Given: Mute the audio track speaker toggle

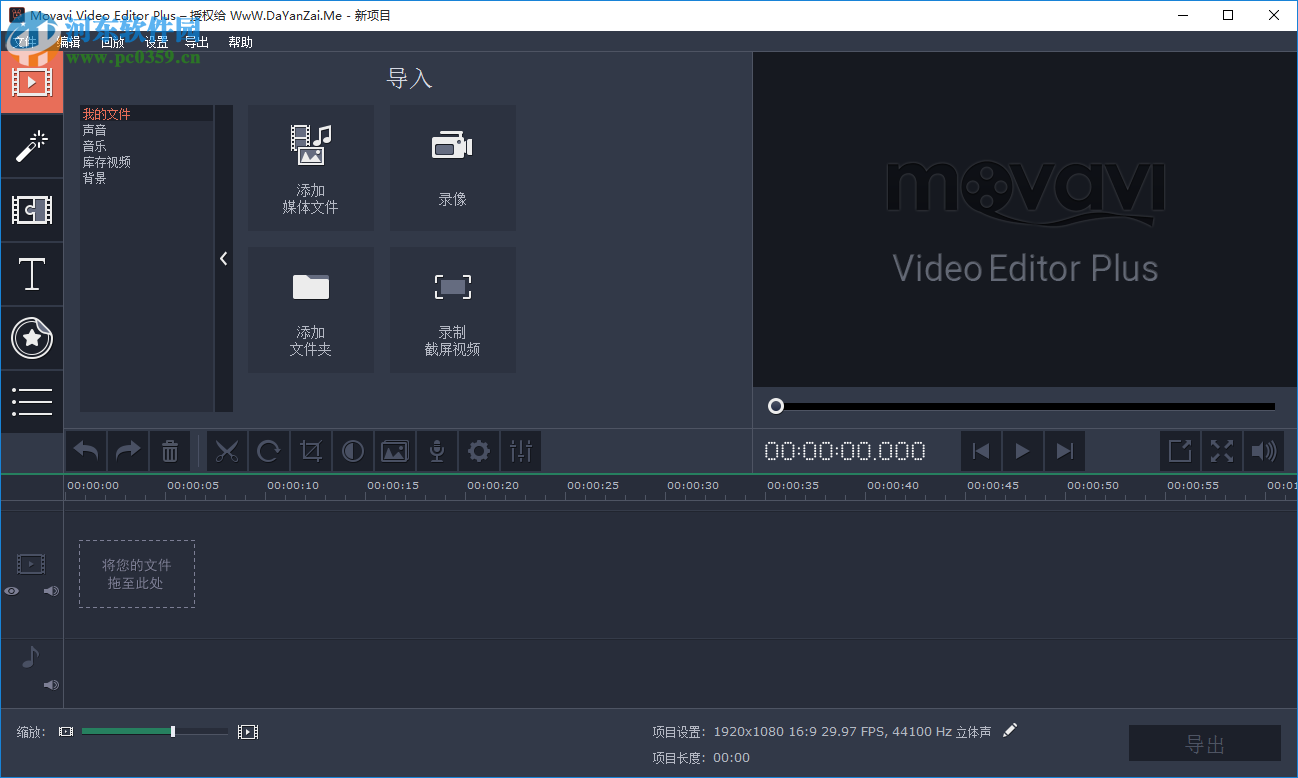Looking at the screenshot, I should click(x=50, y=685).
